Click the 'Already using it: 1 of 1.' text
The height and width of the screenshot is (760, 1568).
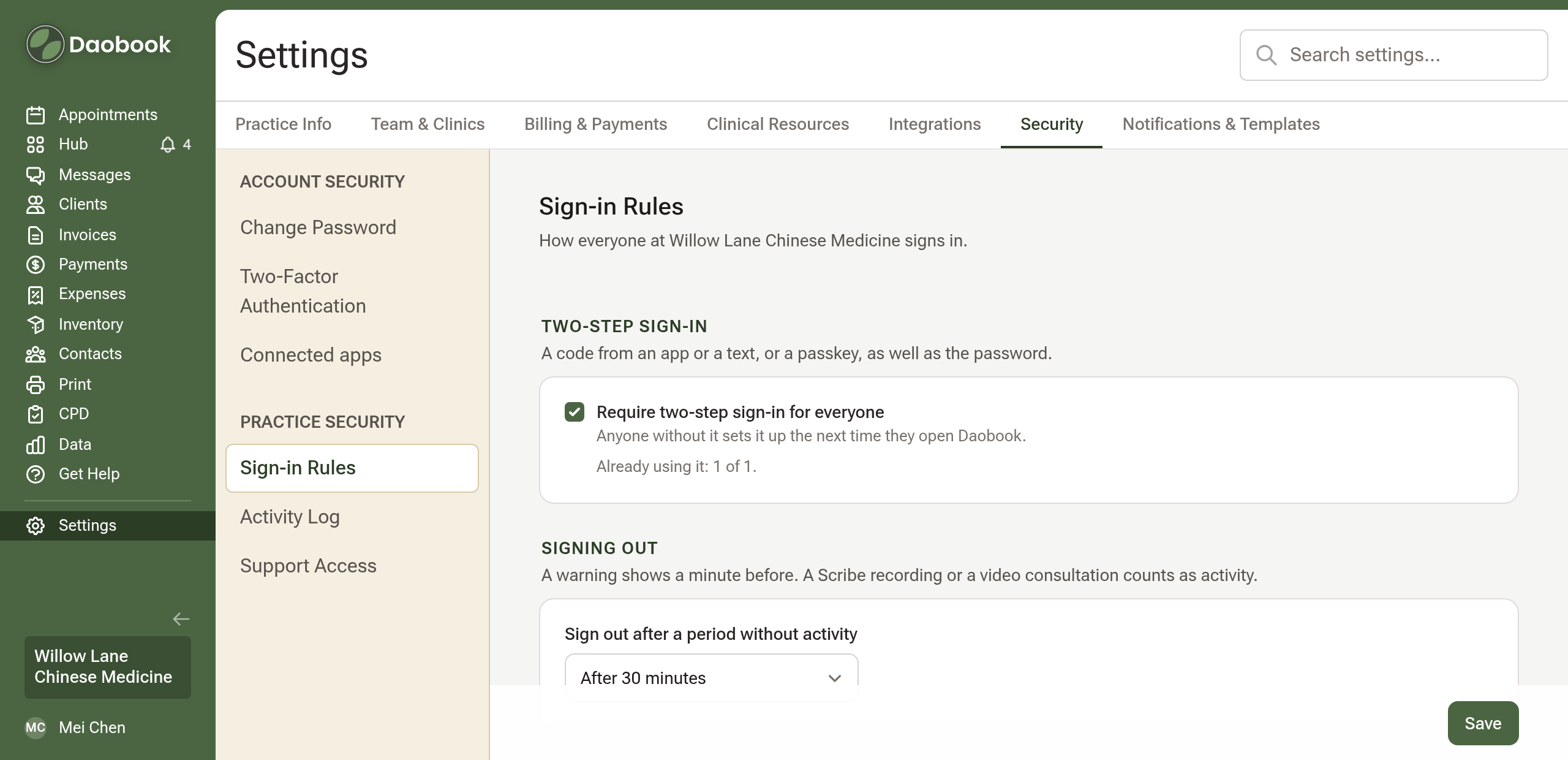click(x=676, y=466)
